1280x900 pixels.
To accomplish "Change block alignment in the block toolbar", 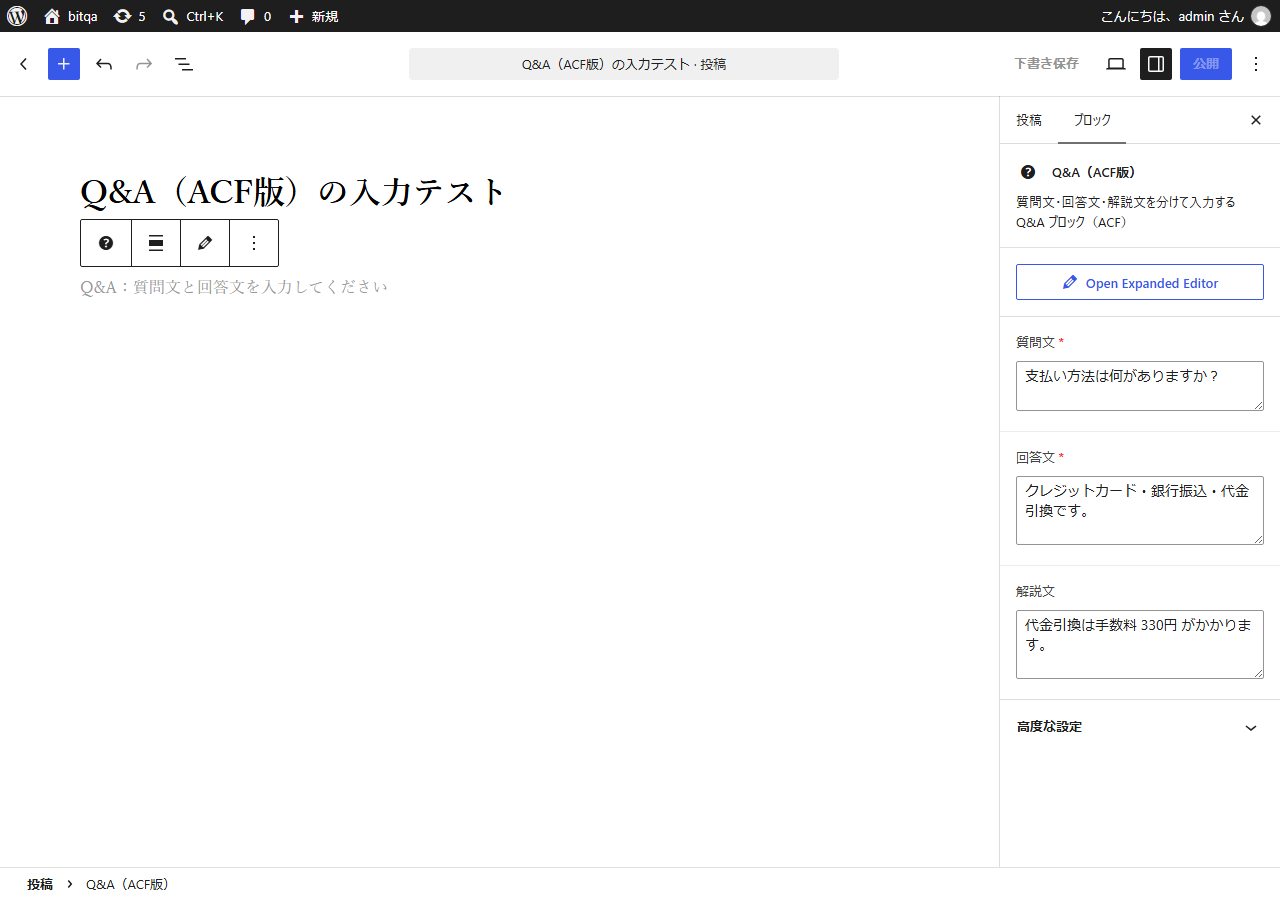I will (x=156, y=243).
